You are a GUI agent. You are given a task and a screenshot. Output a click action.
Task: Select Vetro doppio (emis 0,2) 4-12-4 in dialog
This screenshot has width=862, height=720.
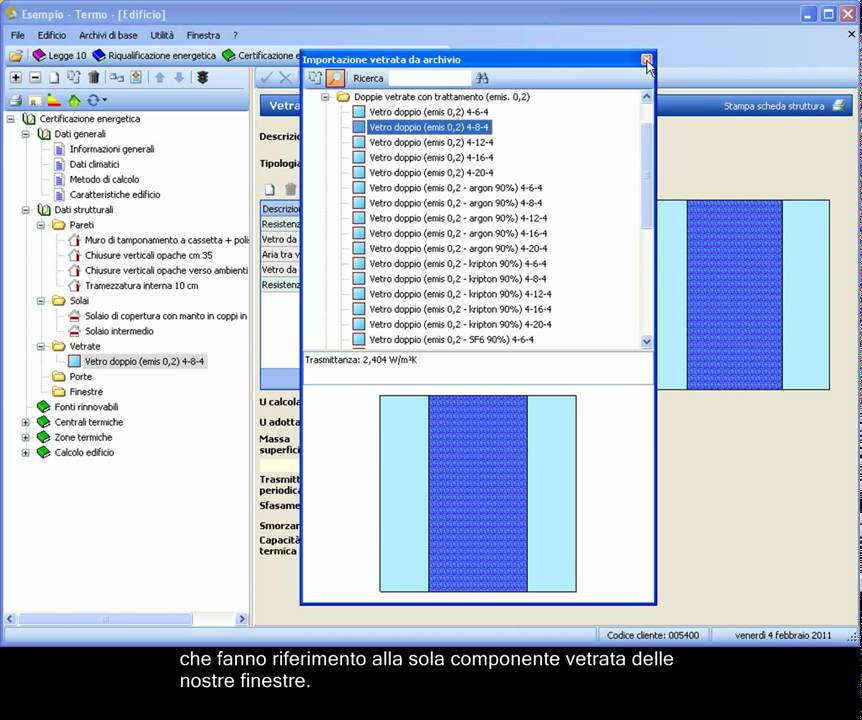[x=431, y=142]
